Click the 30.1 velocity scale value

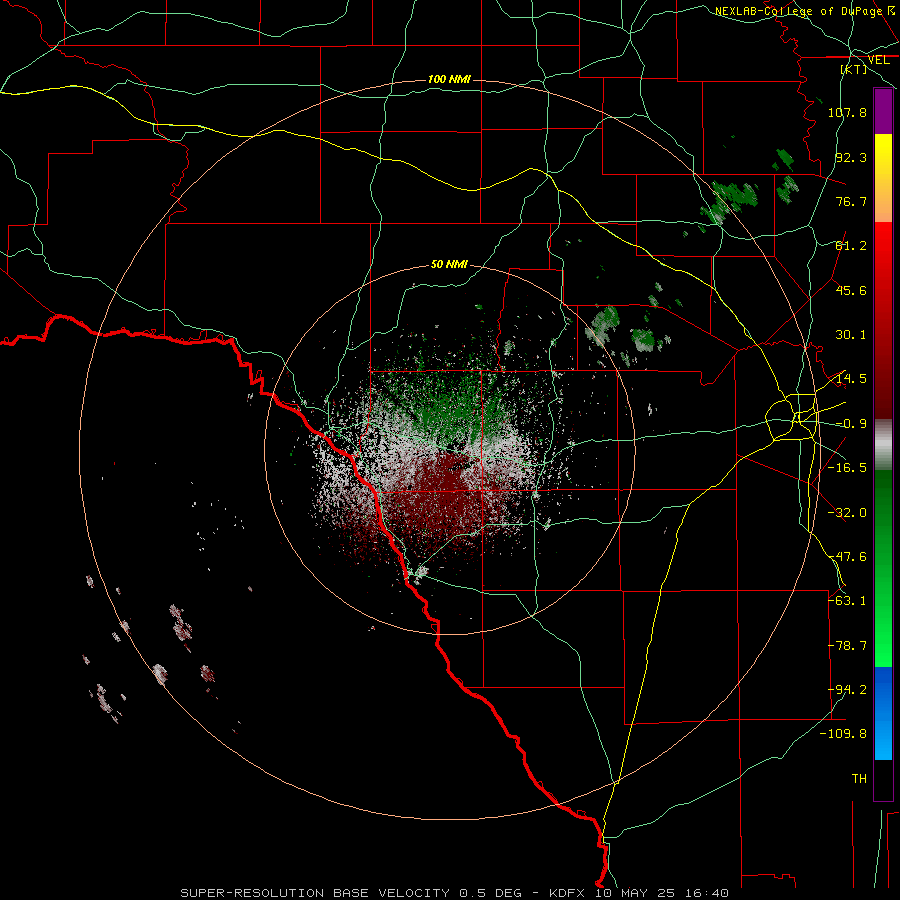tap(851, 335)
